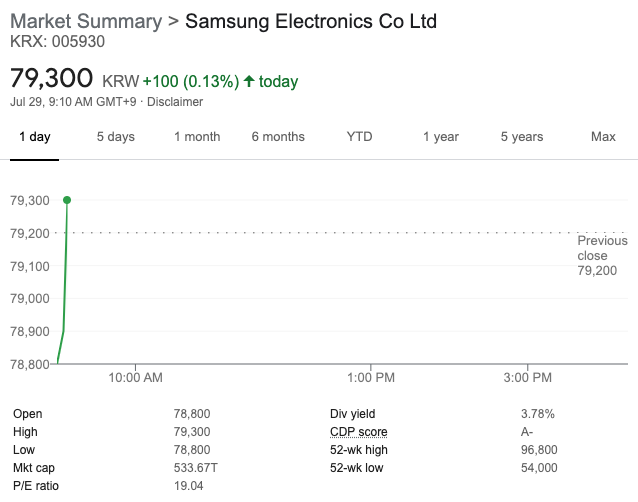Open the 1 month chart range

pos(197,136)
